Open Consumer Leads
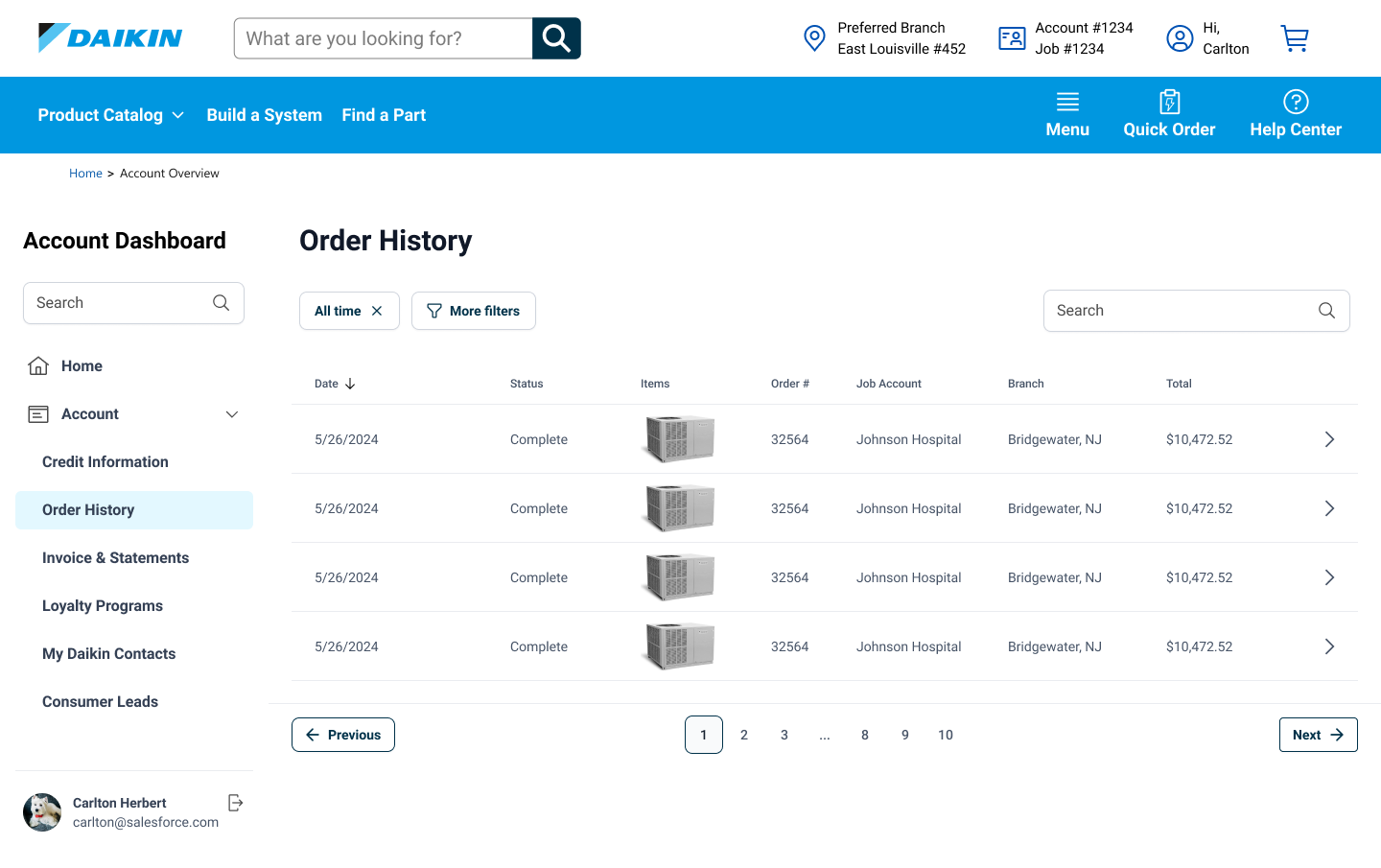 tap(100, 702)
